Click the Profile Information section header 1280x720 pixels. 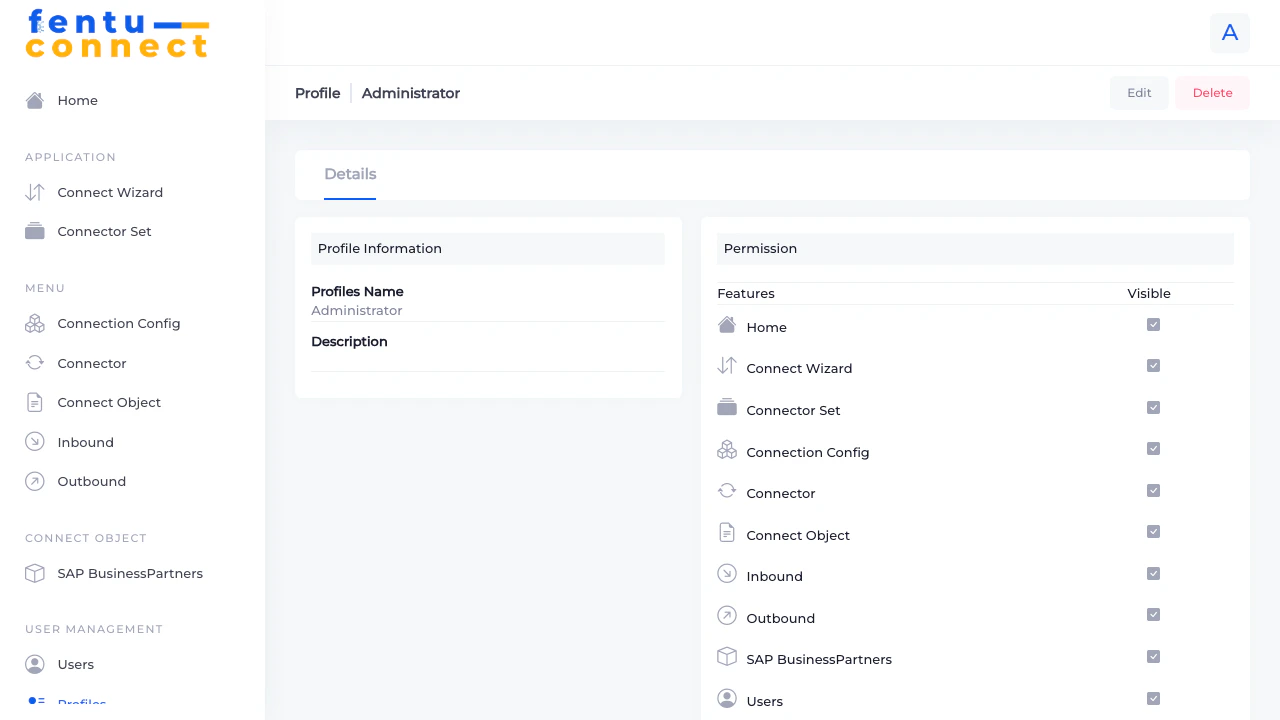(488, 249)
